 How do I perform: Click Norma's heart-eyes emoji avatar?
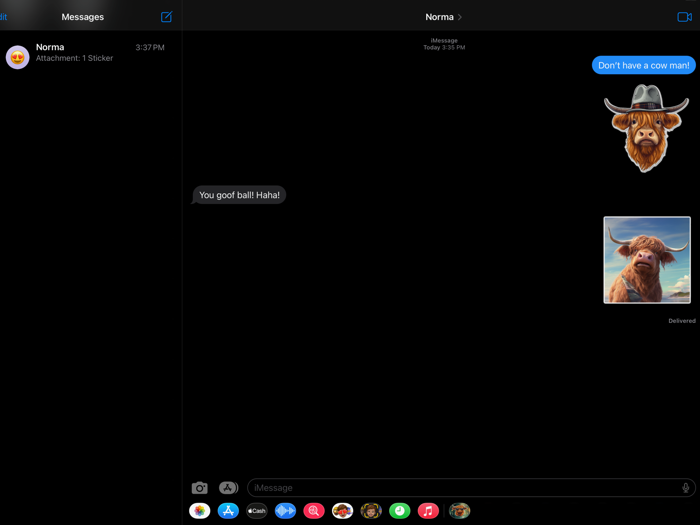[x=17, y=57]
